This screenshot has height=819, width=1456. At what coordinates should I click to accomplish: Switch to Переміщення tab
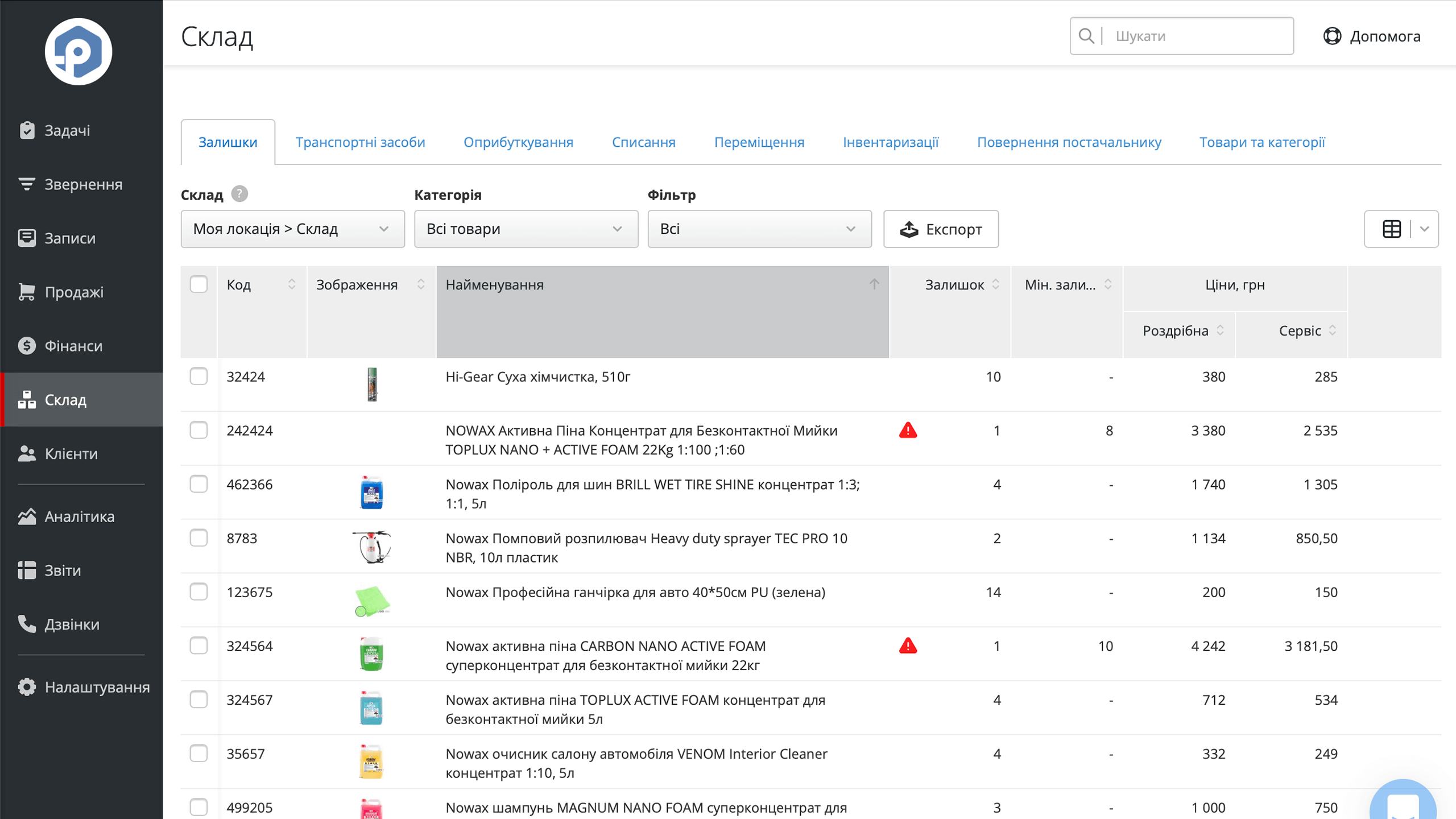click(759, 142)
